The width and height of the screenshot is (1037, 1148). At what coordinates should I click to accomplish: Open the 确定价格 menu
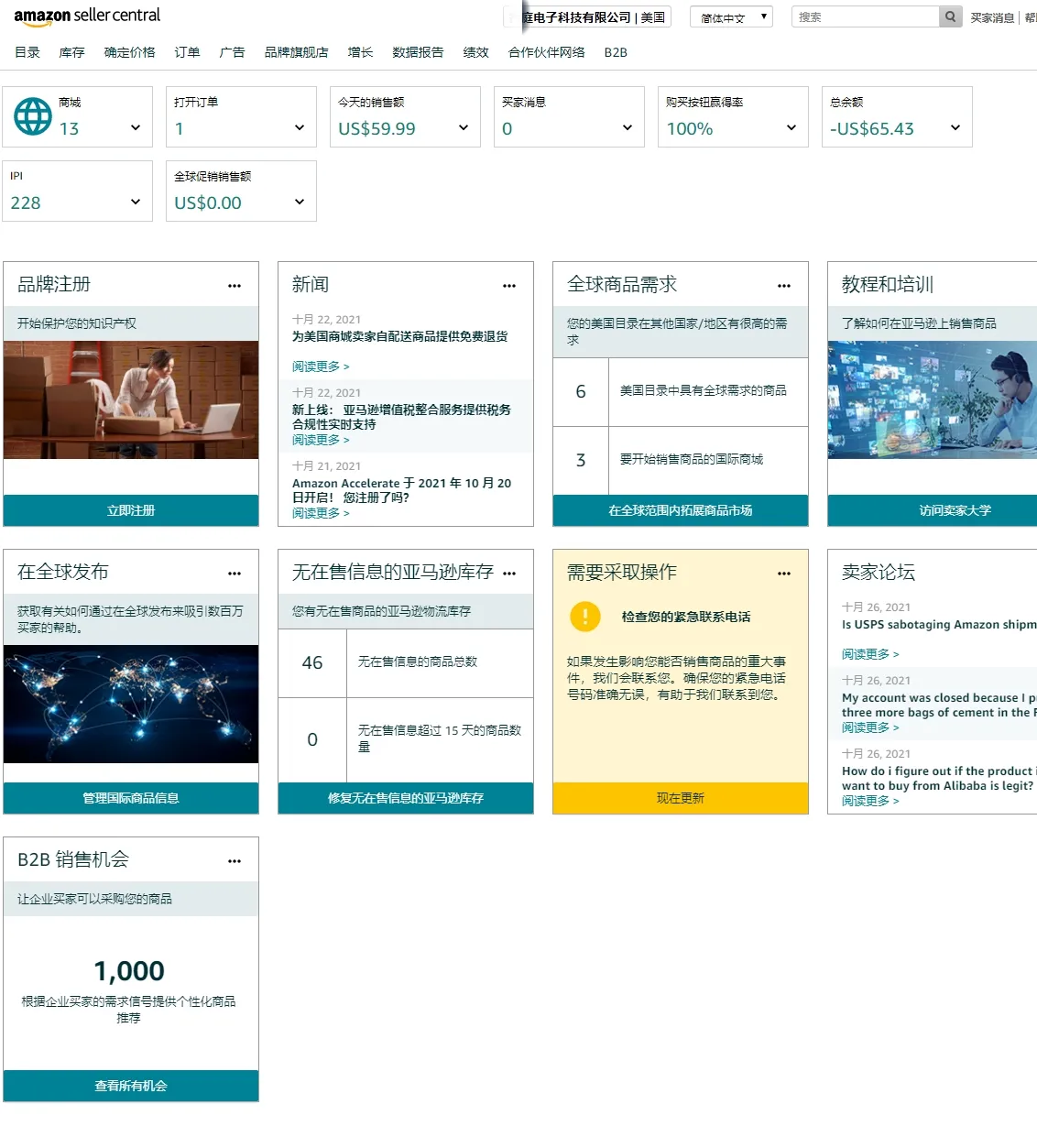tap(130, 52)
